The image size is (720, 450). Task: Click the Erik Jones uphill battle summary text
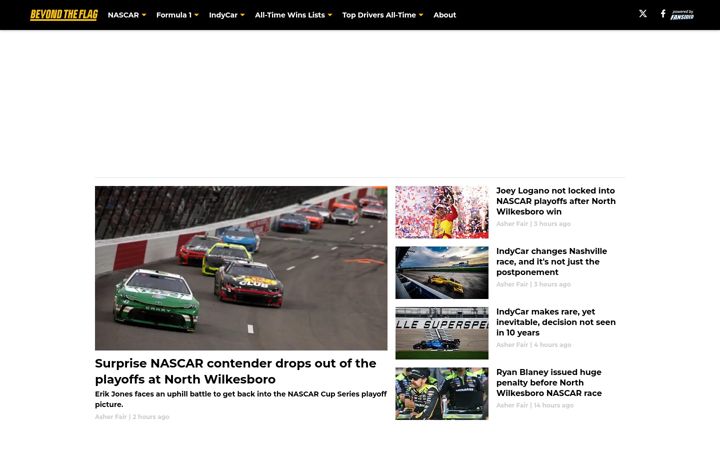[241, 399]
